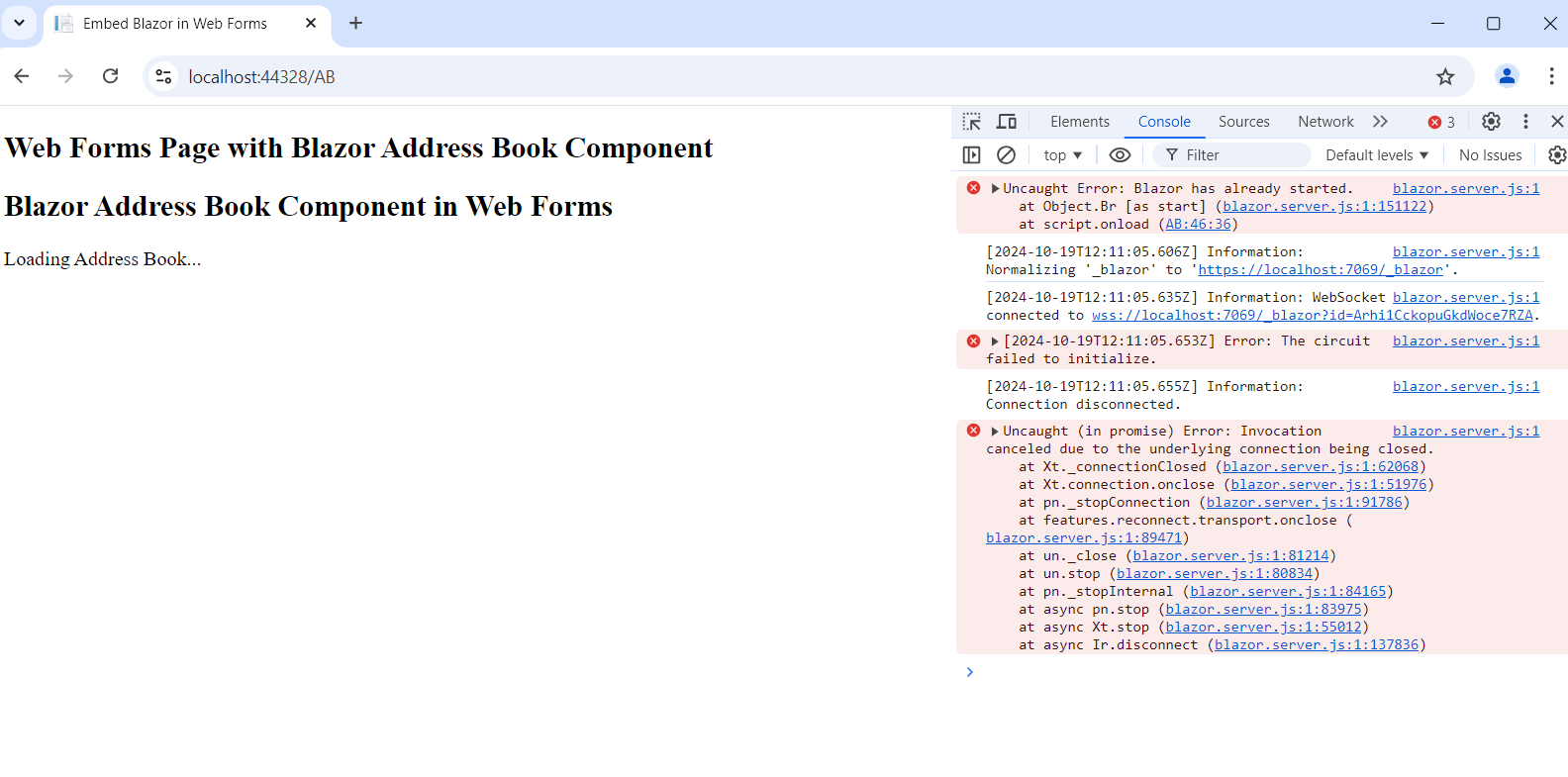
Task: Open the top context dropdown
Action: coord(1062,155)
